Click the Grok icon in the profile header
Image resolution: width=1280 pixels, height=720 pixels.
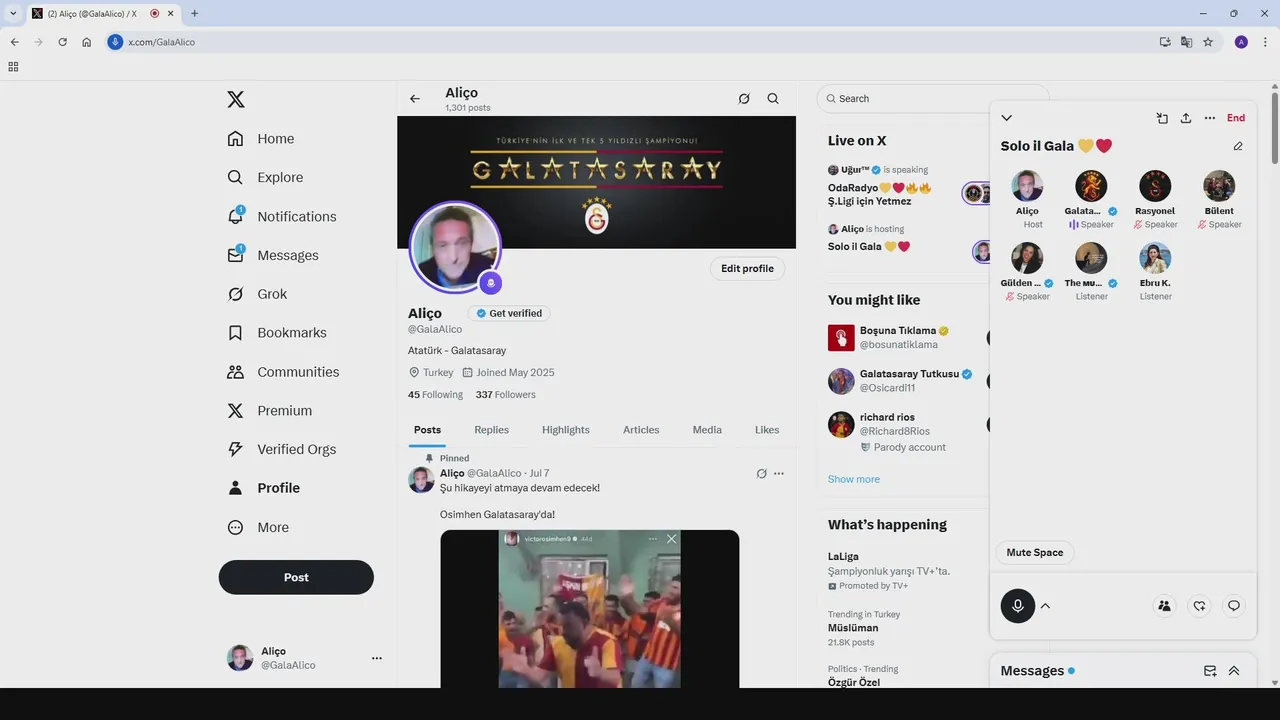(x=744, y=99)
